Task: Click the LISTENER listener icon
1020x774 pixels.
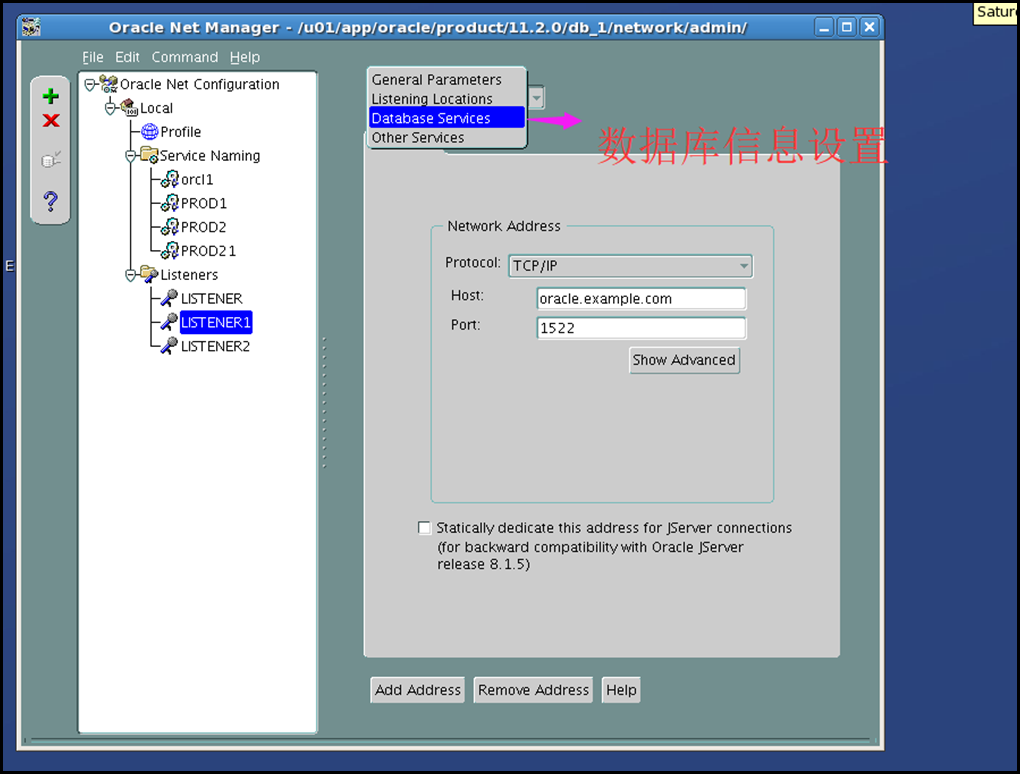Action: coord(169,298)
